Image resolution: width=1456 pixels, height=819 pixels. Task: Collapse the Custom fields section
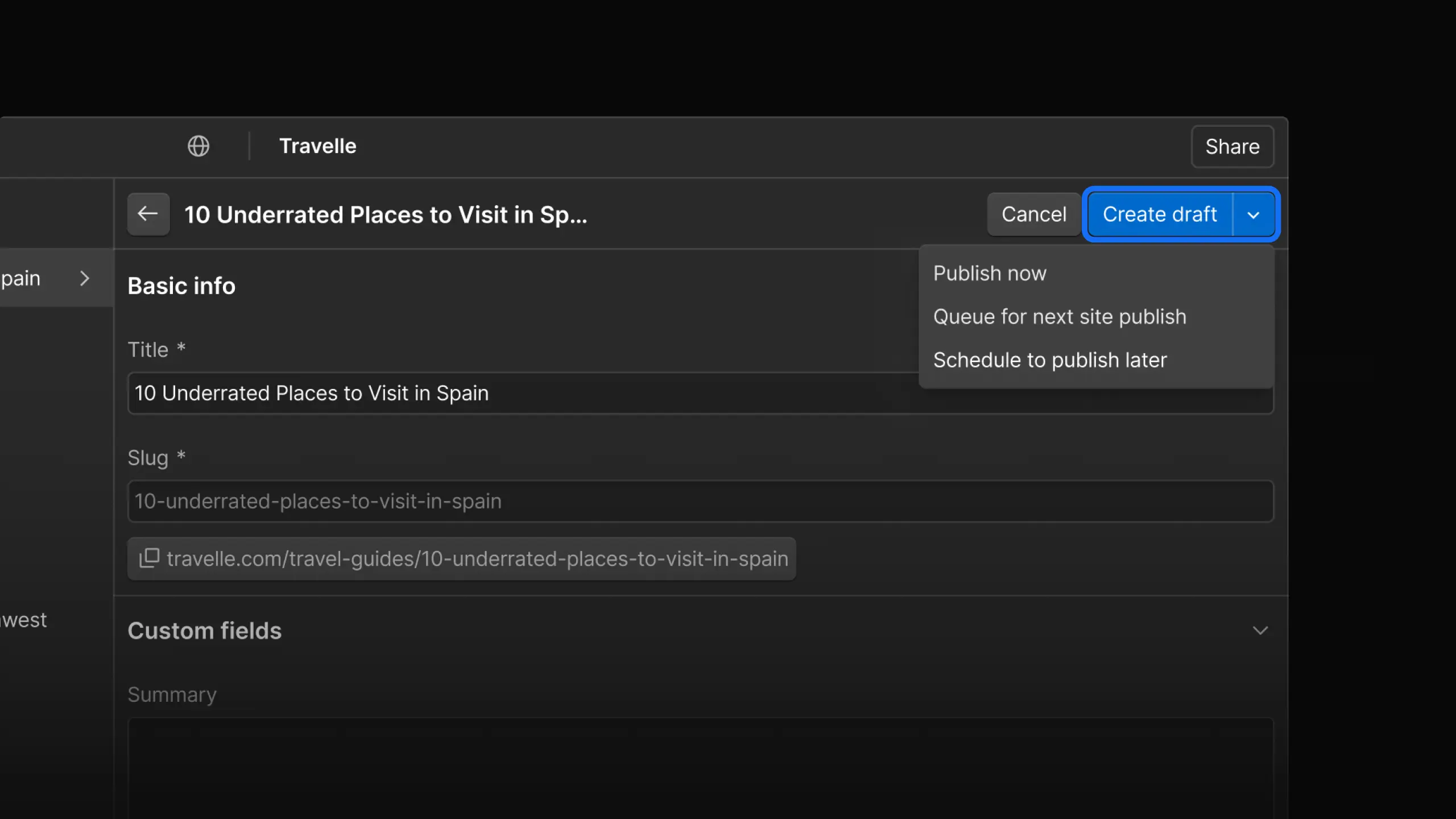click(1260, 630)
